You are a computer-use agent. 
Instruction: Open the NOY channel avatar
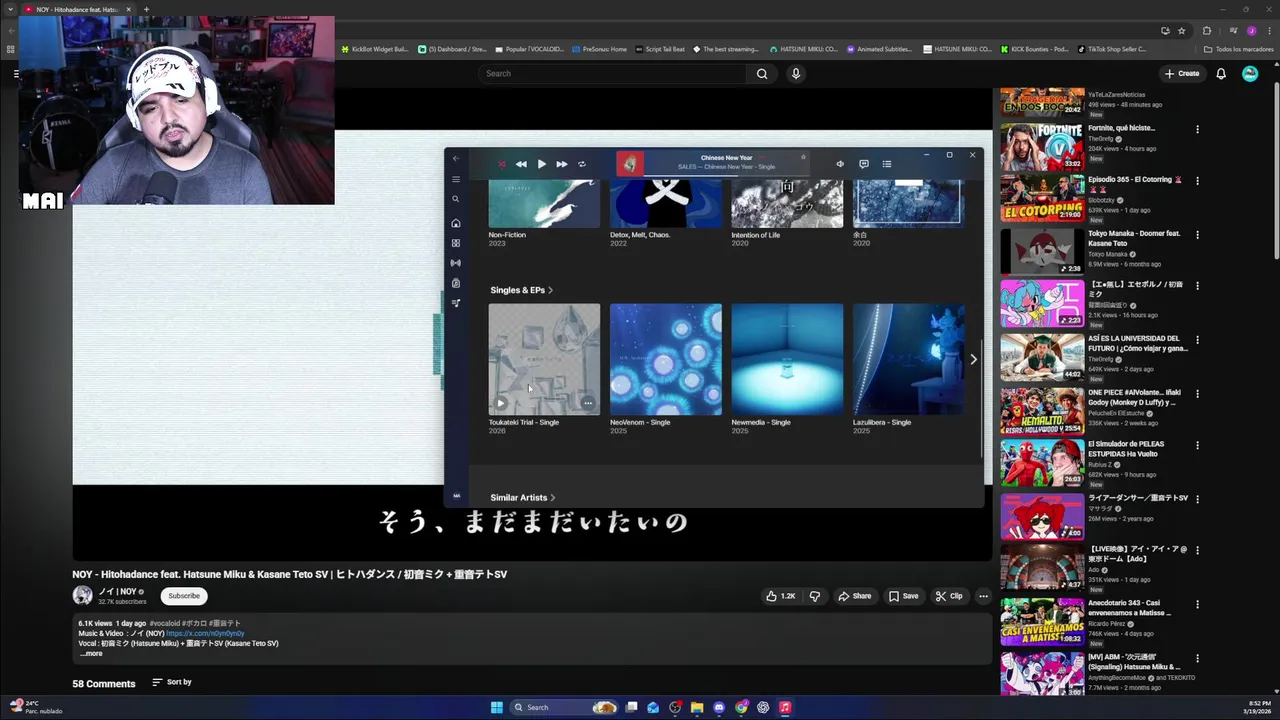82,596
